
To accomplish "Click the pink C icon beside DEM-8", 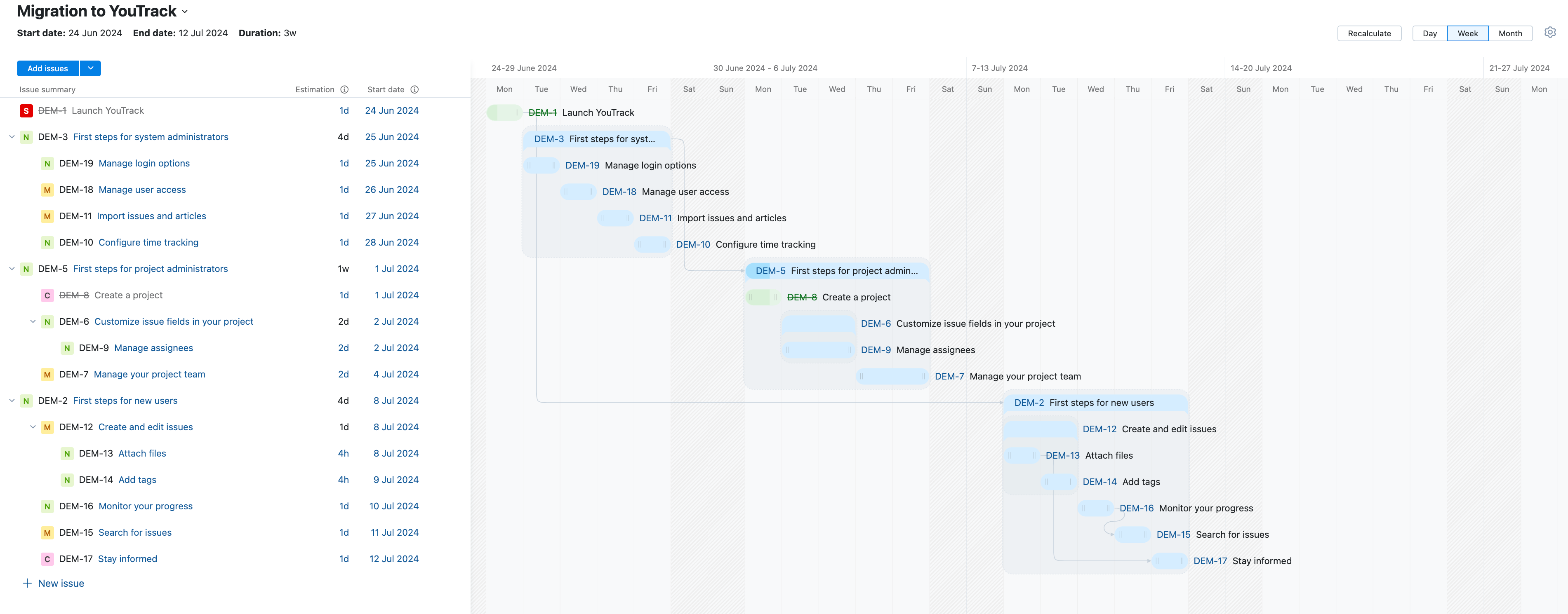I will point(47,295).
